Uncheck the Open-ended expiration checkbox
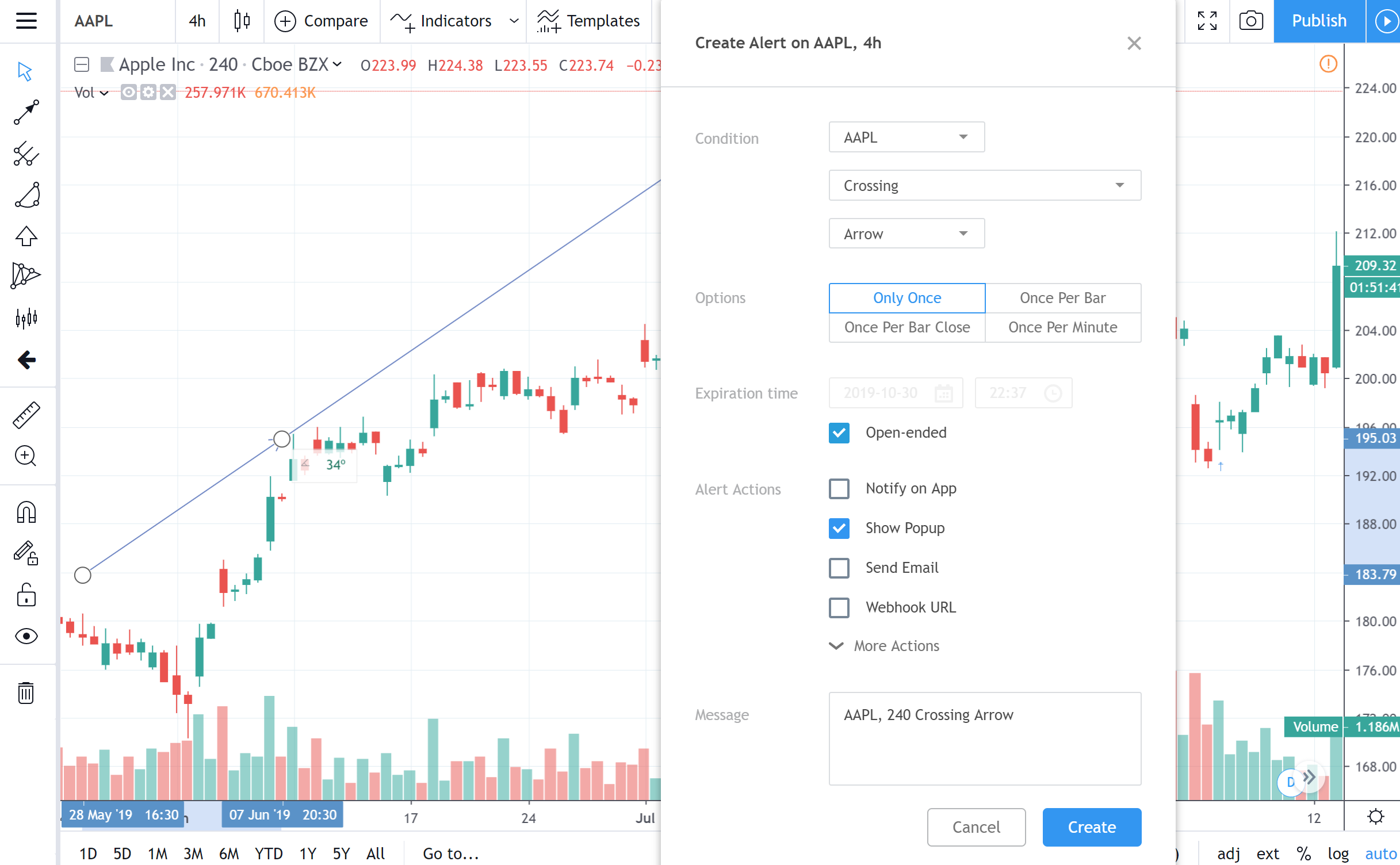Screen dimensions: 1400x865 (839, 433)
